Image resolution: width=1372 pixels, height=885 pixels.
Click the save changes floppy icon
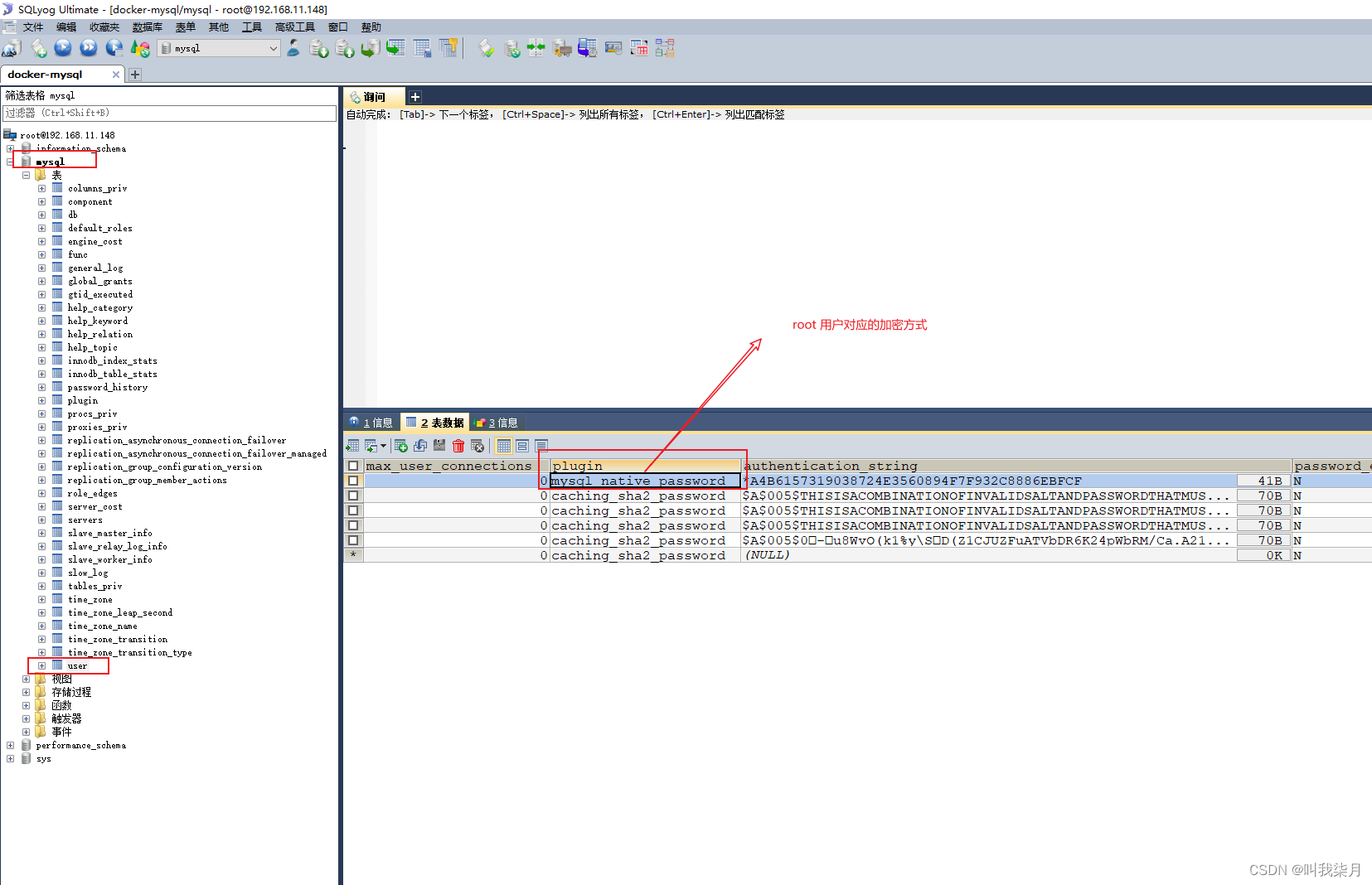439,446
